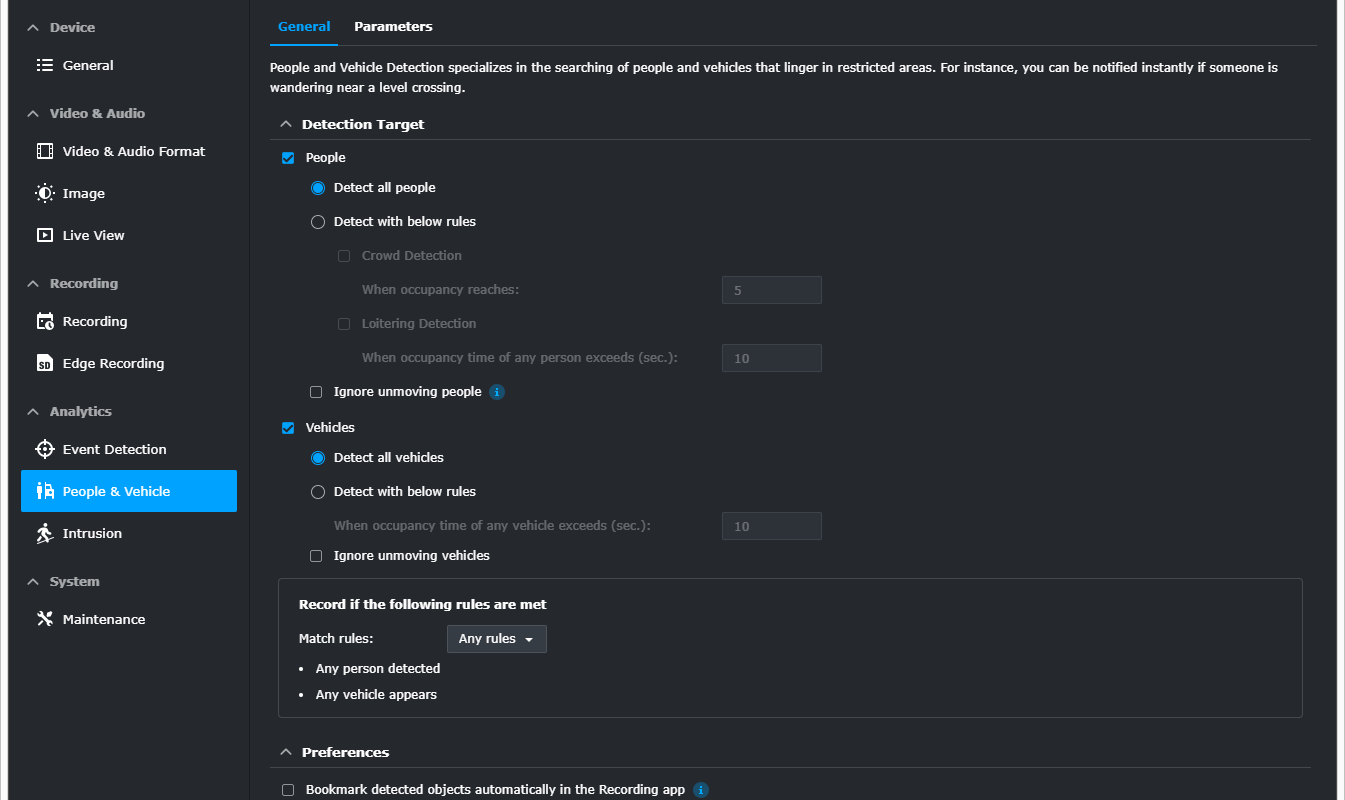1345x800 pixels.
Task: Collapse the Detection Target section
Action: point(285,125)
